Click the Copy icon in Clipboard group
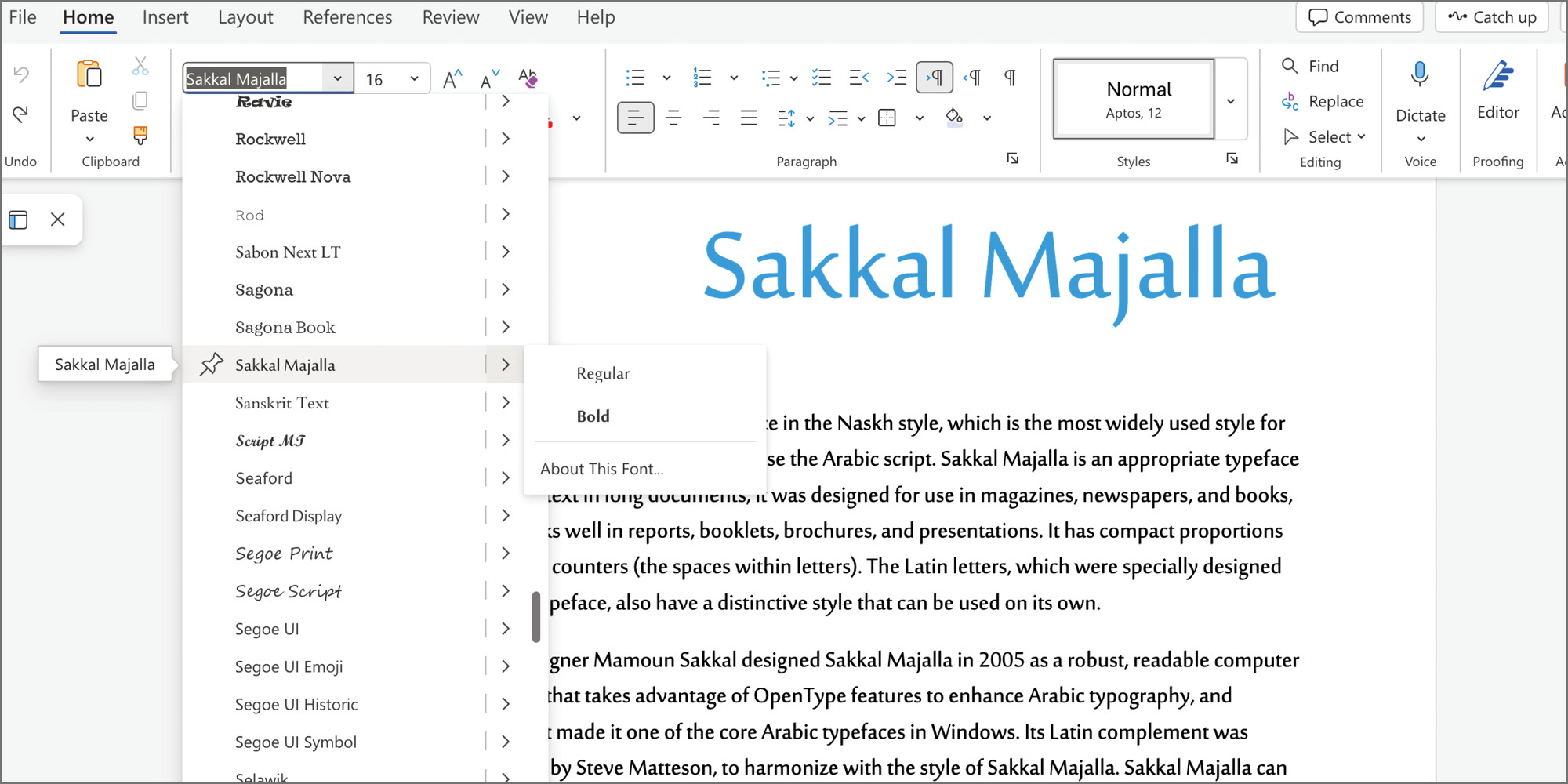This screenshot has height=784, width=1568. [141, 100]
